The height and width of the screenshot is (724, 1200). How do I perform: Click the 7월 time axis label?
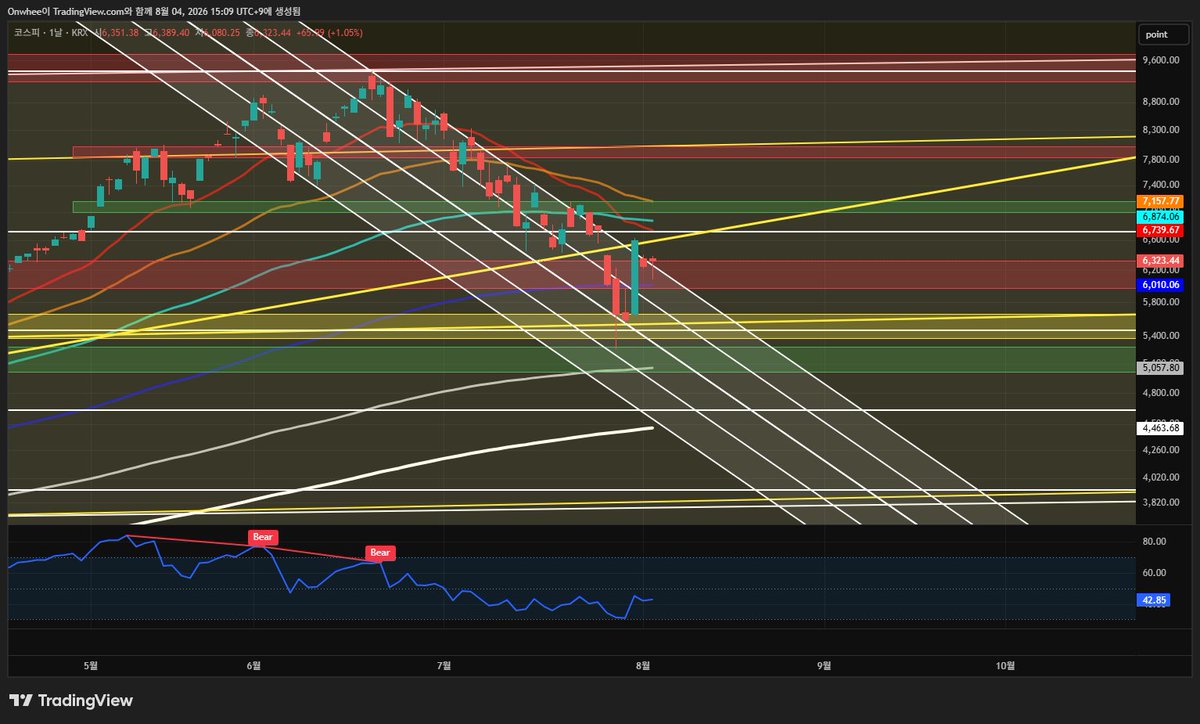pos(445,664)
